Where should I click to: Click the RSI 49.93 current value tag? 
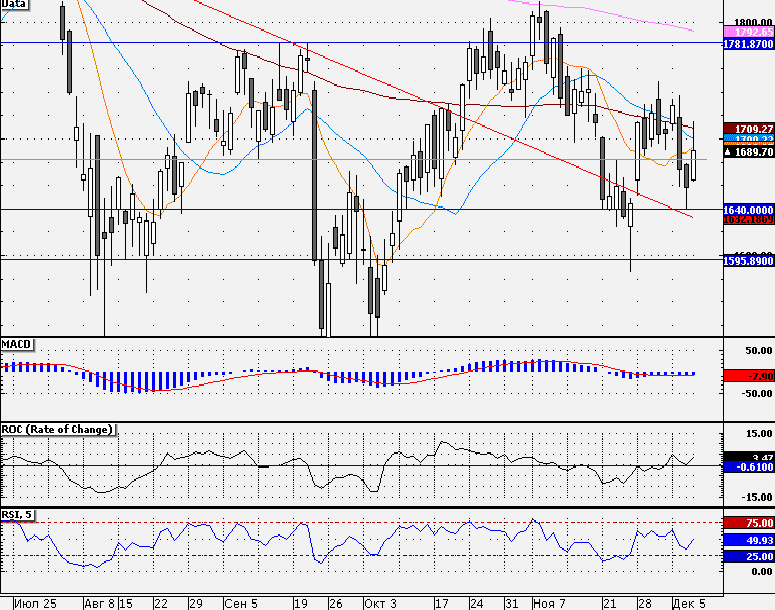tap(748, 540)
